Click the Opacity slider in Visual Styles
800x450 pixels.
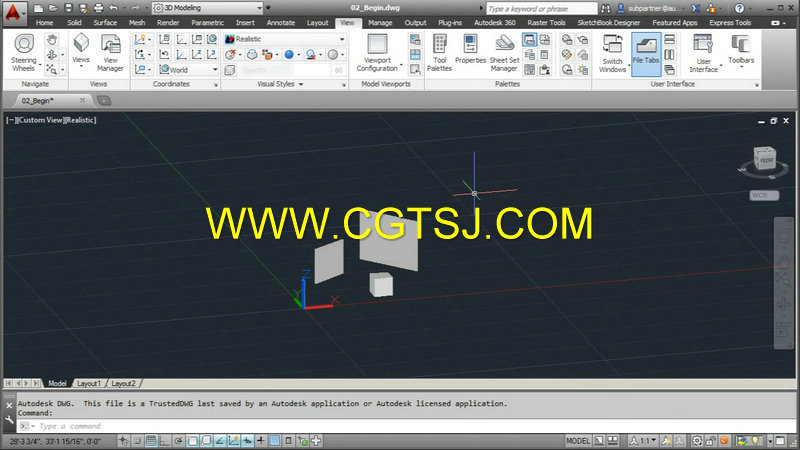click(x=286, y=70)
